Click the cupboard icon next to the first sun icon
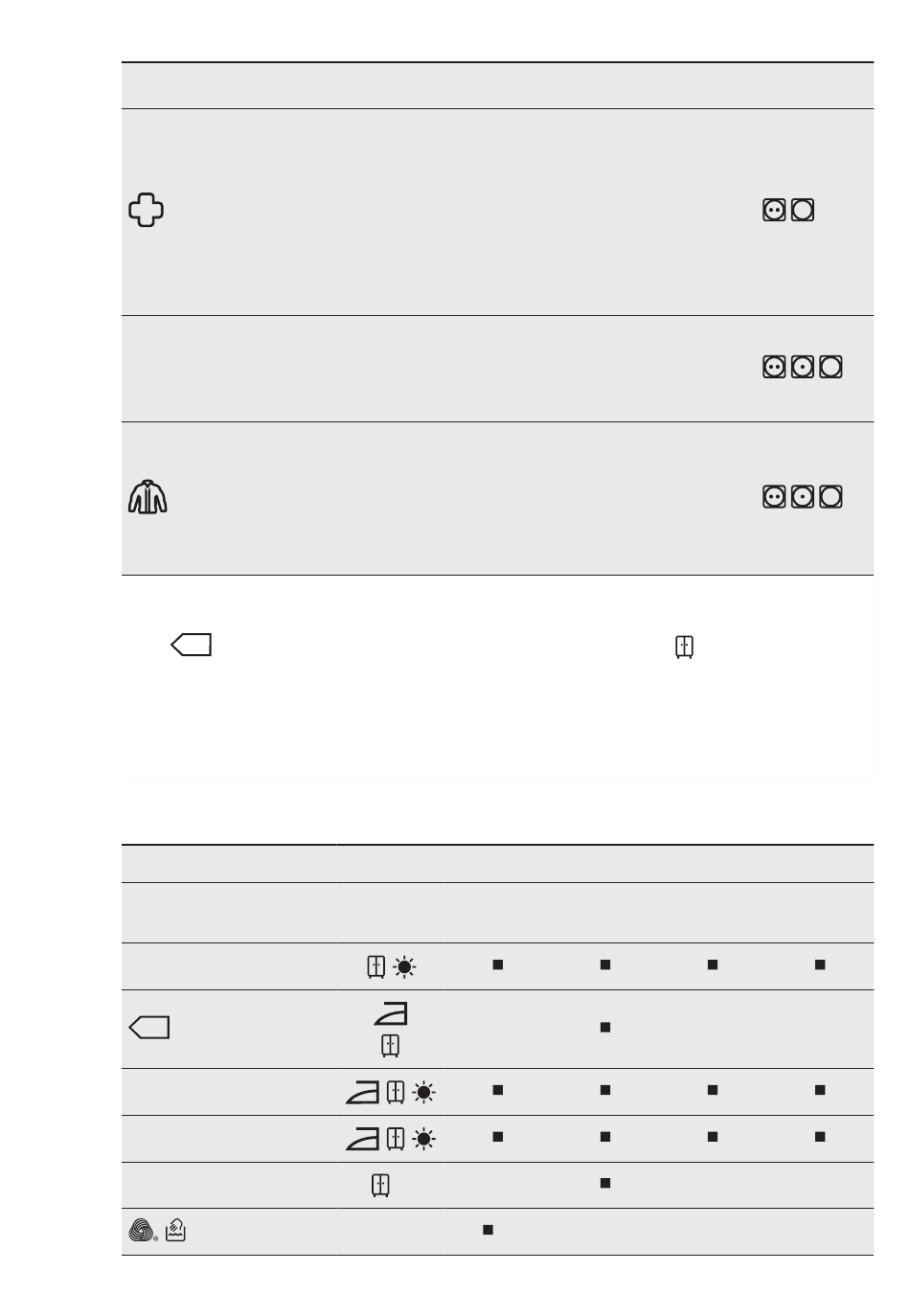The image size is (910, 1316). [x=376, y=966]
